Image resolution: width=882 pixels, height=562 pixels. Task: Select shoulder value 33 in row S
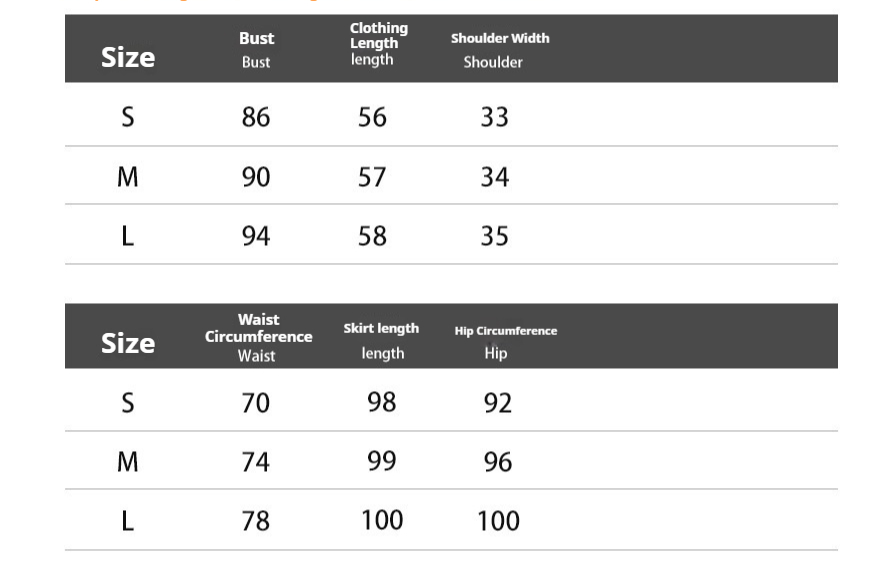(494, 117)
